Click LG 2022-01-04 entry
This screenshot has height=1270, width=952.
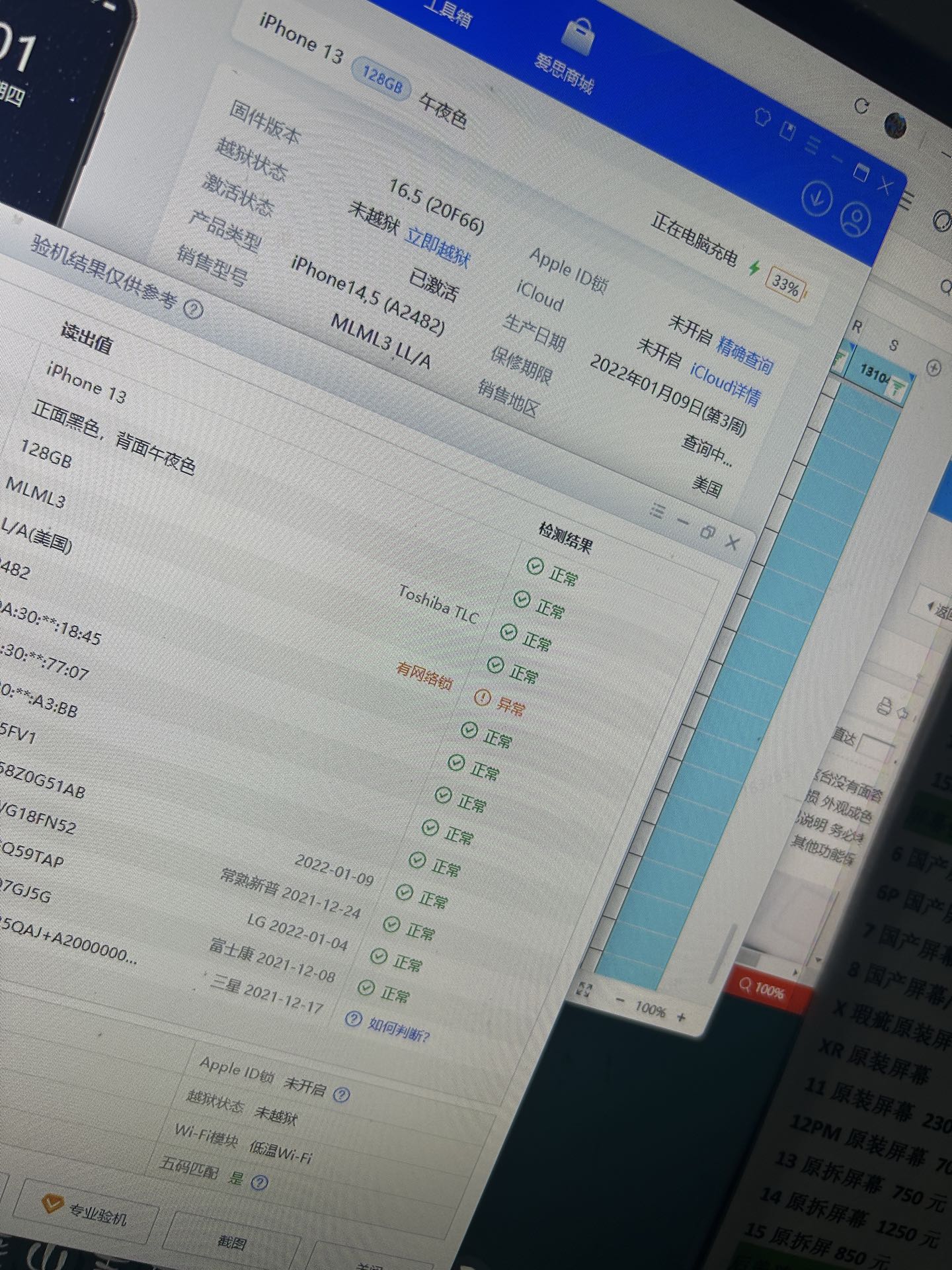click(297, 932)
